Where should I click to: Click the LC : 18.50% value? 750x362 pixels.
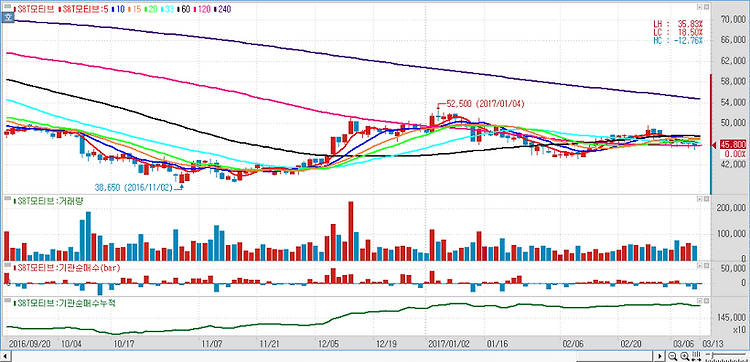pos(678,32)
